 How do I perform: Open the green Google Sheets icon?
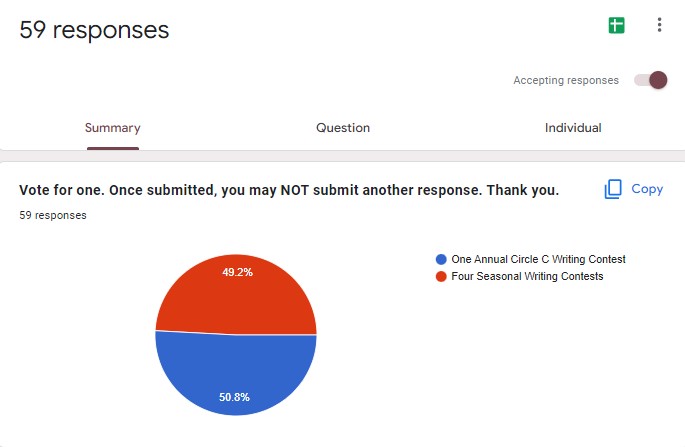click(616, 25)
